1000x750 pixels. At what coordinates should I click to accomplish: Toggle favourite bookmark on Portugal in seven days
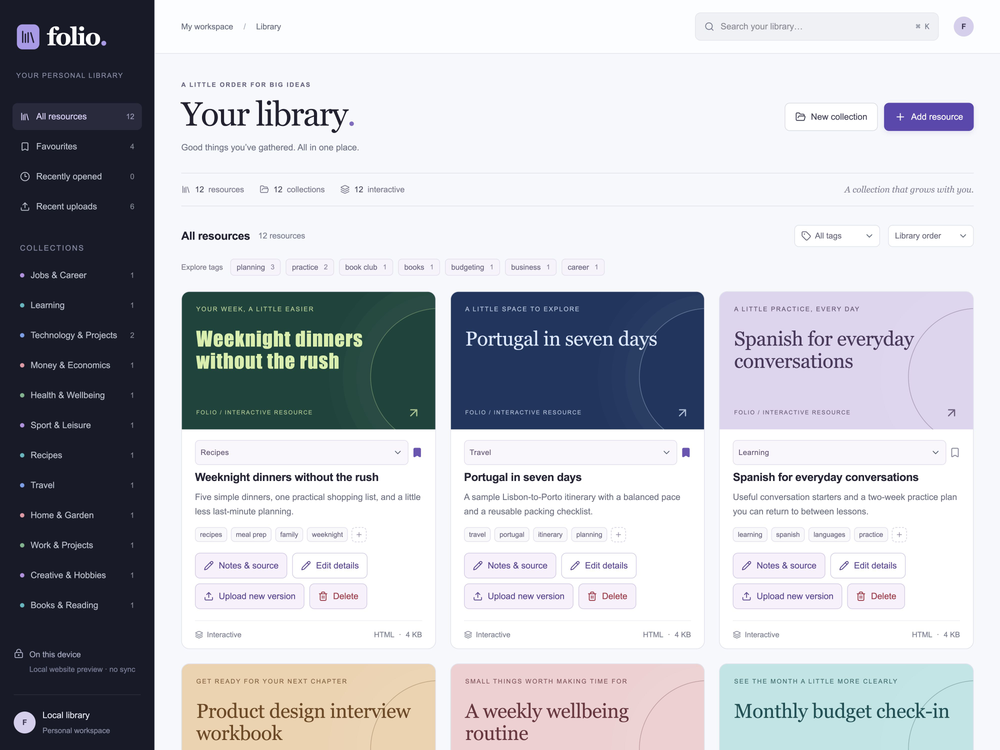[x=686, y=452]
